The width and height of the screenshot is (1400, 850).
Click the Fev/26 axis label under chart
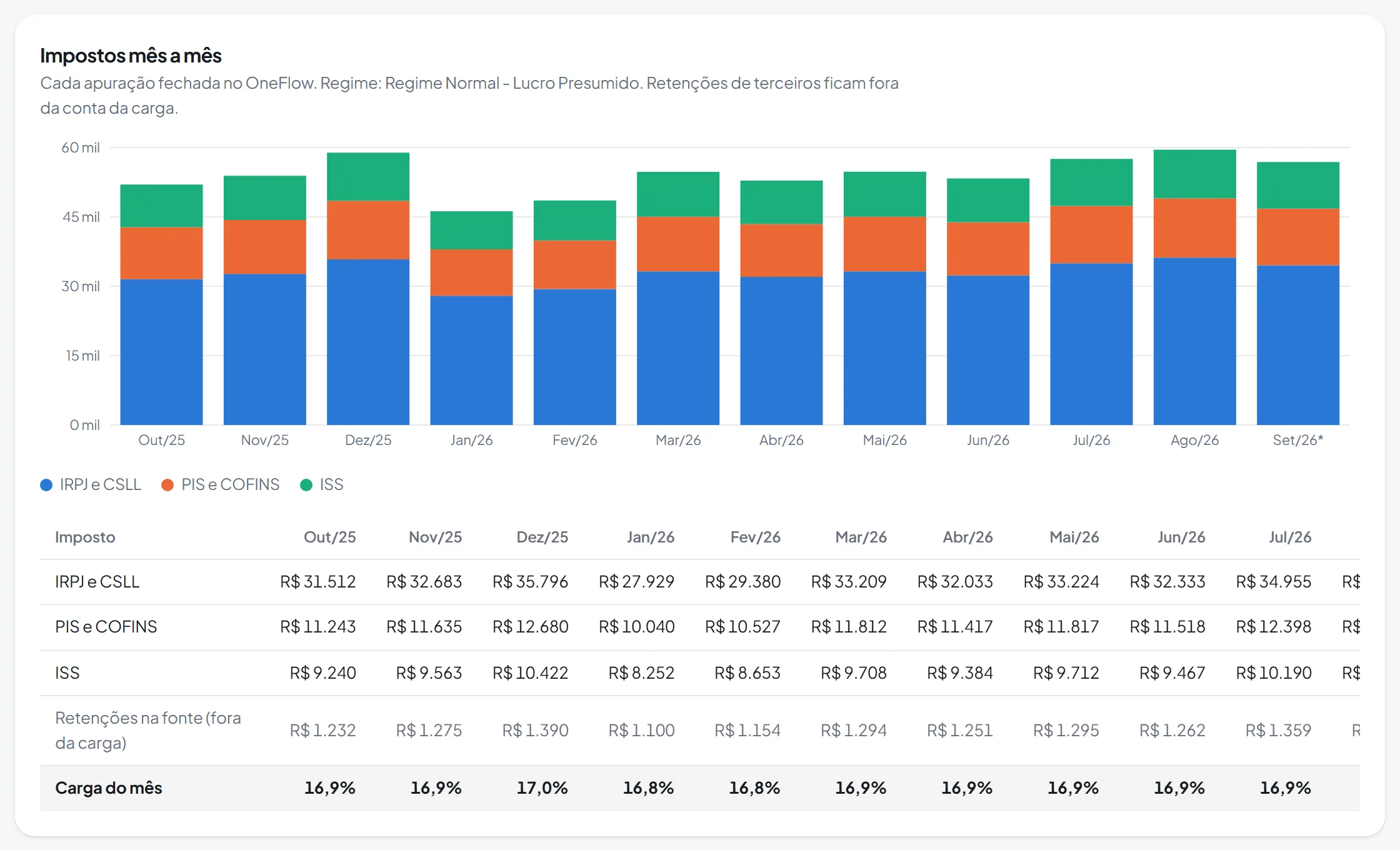(575, 440)
